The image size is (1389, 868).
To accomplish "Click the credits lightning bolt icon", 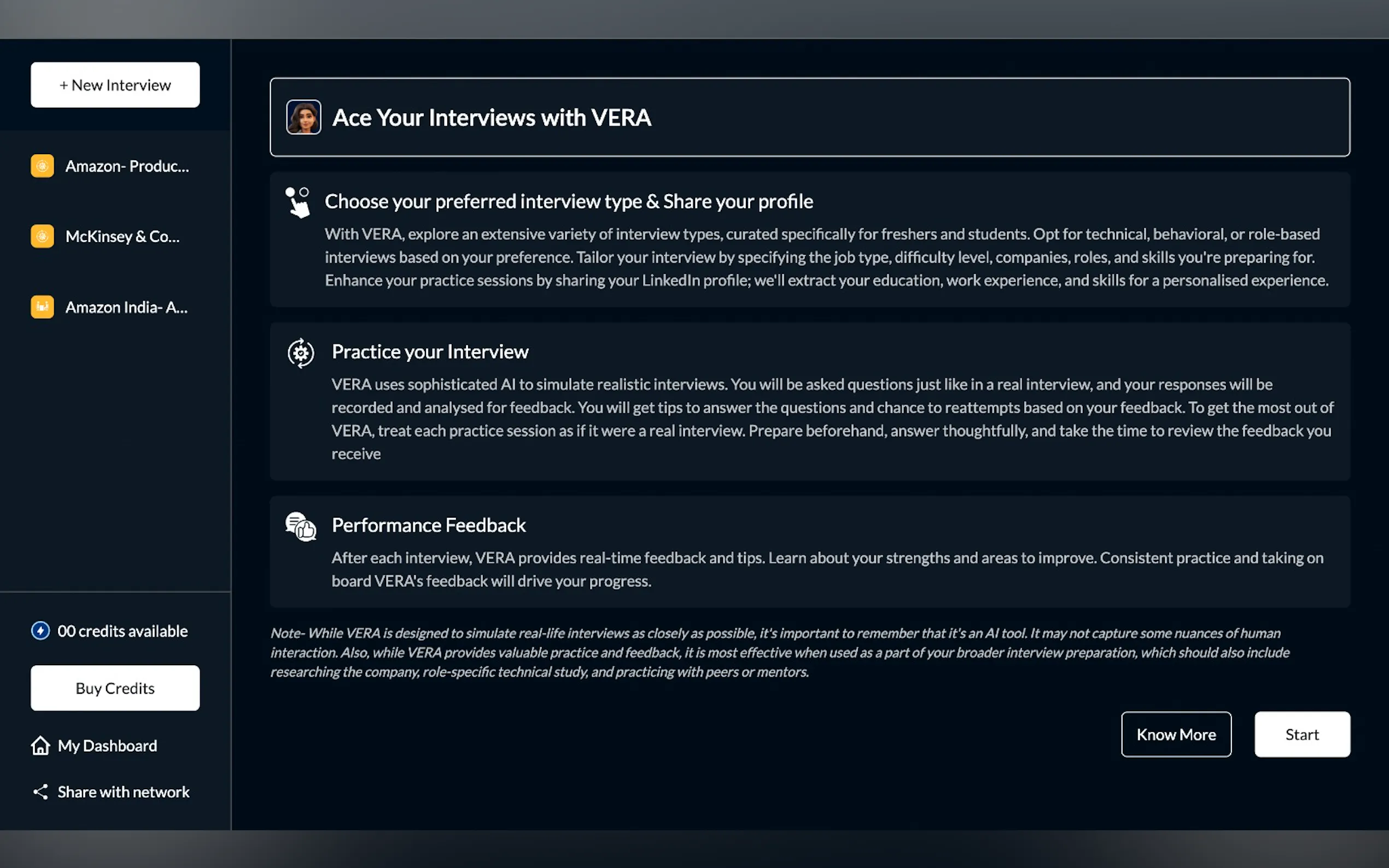I will tap(40, 631).
